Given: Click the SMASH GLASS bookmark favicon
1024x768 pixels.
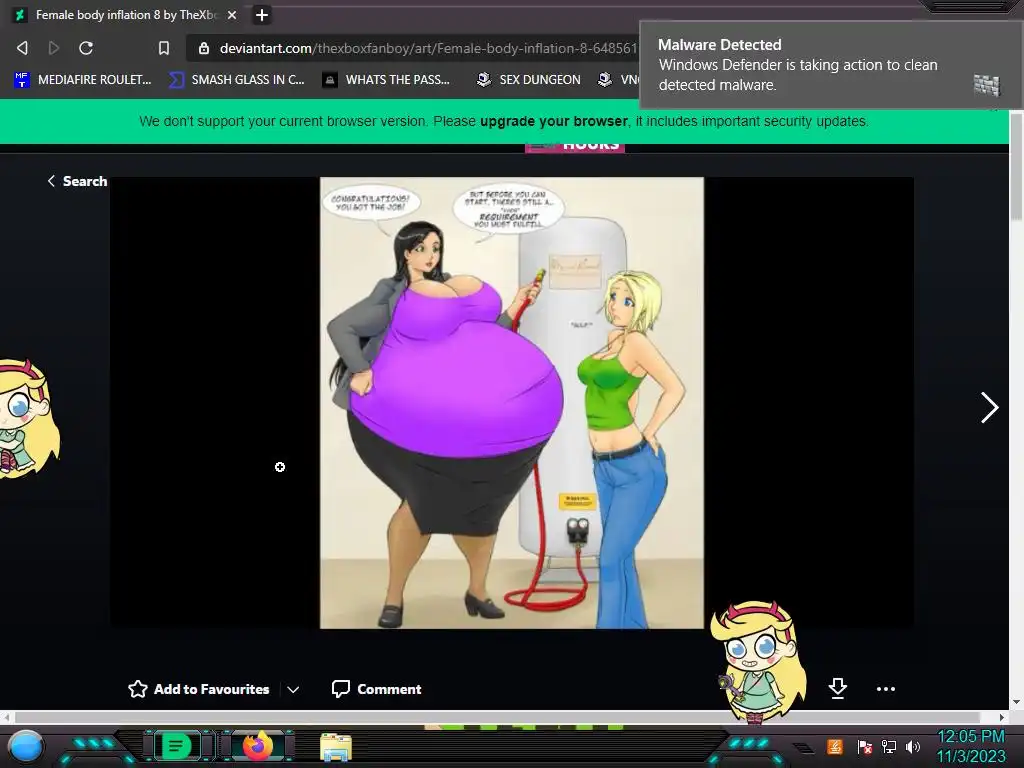Looking at the screenshot, I should point(176,80).
